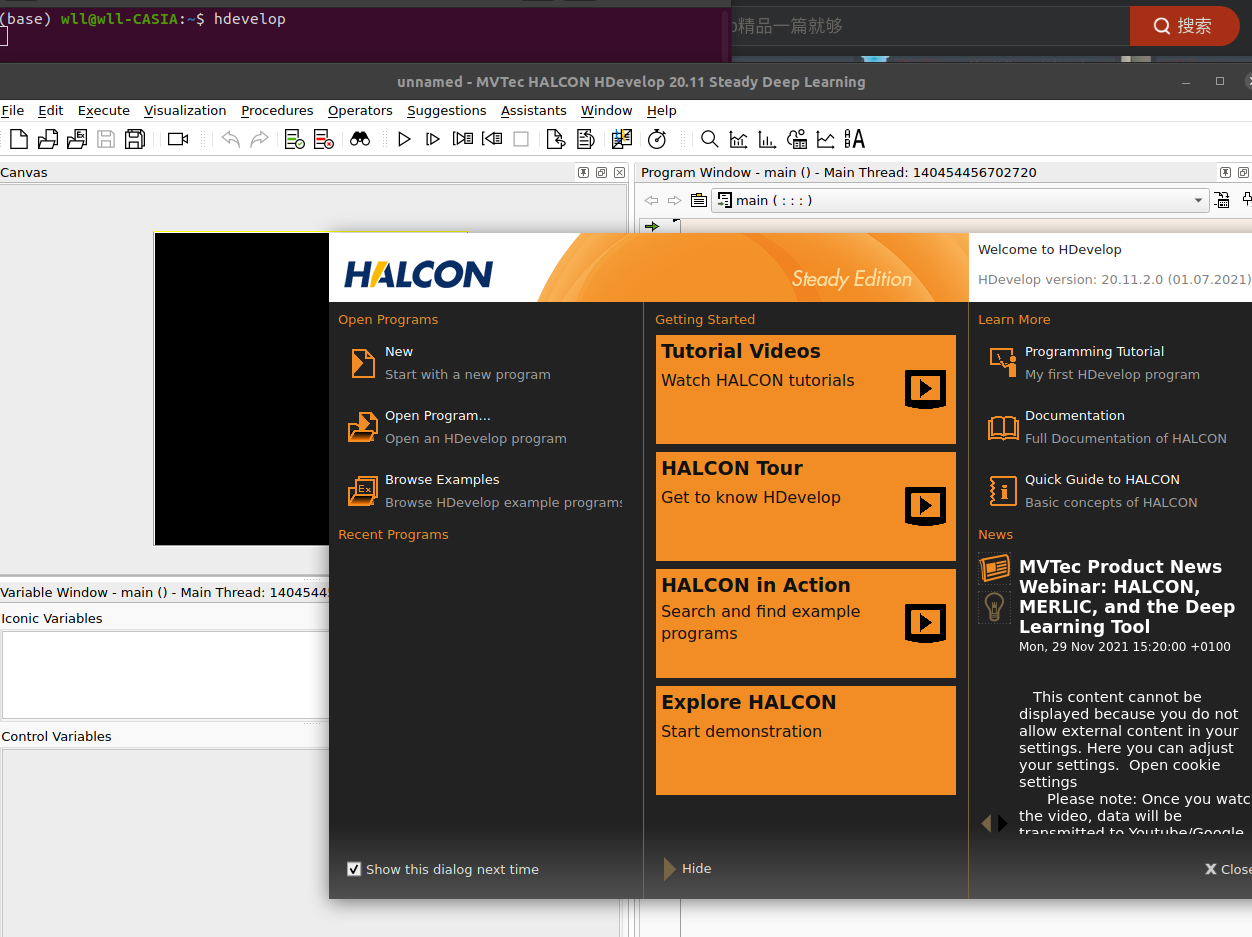Screen dimensions: 1252x937
Task: Select the binoculars Find tool
Action: tap(360, 139)
